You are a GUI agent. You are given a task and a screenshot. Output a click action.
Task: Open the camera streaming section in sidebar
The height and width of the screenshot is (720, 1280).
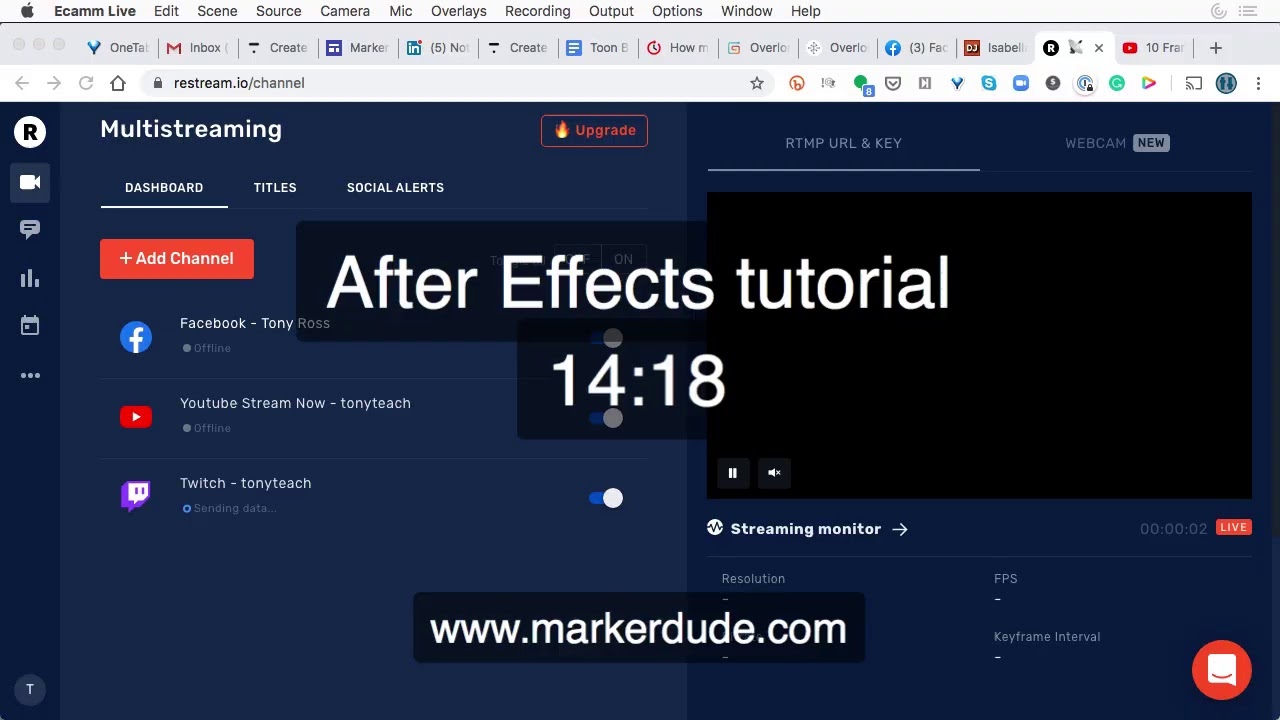click(x=30, y=182)
